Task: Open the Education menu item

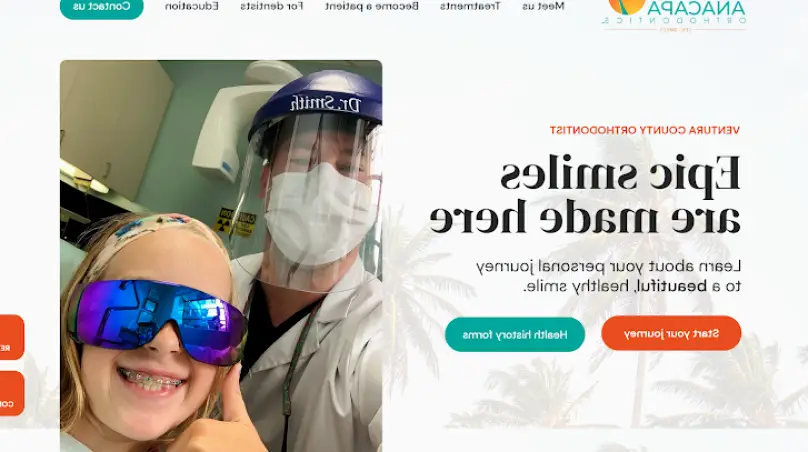Action: [x=192, y=6]
